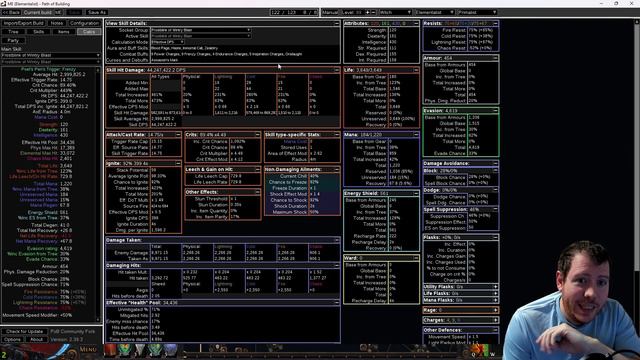Select the Calcs tab
This screenshot has height=360, width=640.
tap(89, 32)
